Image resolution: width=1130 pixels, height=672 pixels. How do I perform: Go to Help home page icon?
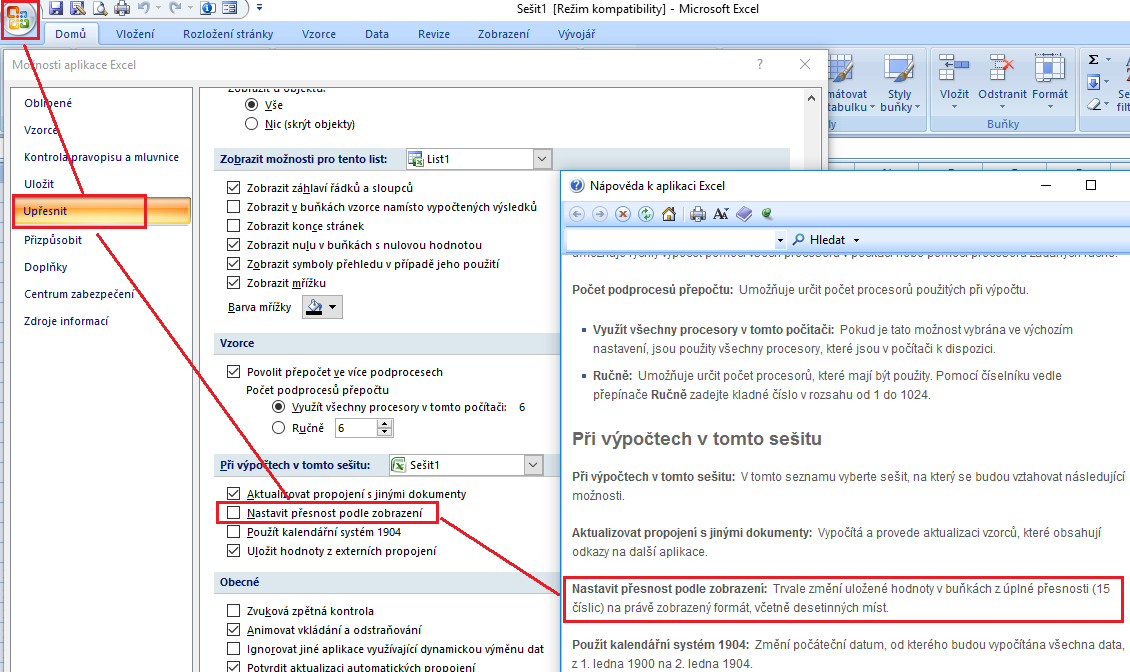(x=669, y=214)
